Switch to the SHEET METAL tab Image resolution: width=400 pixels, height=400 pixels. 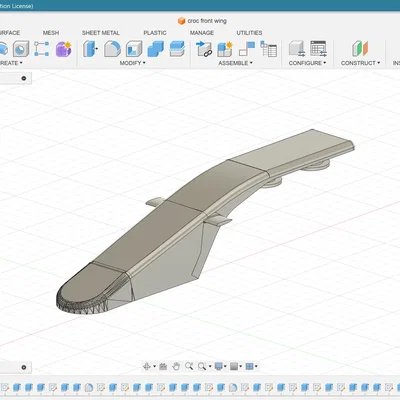point(101,33)
